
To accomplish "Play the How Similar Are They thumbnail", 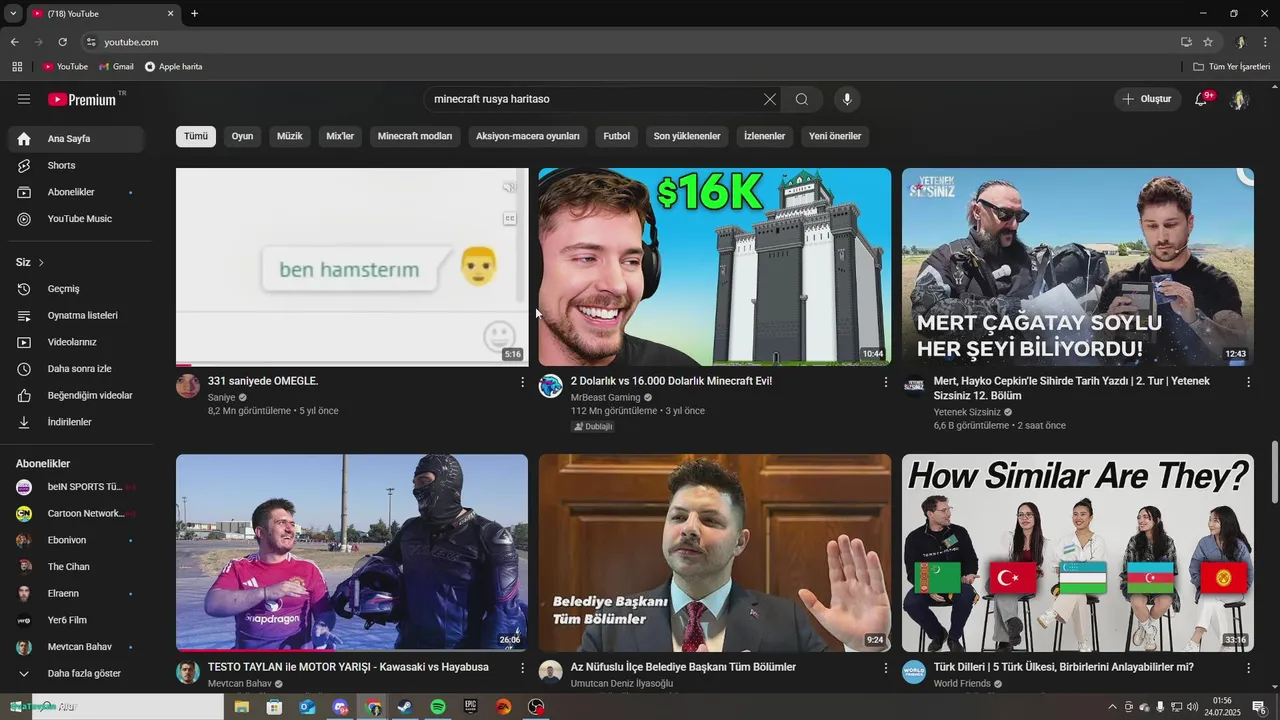I will 1078,553.
